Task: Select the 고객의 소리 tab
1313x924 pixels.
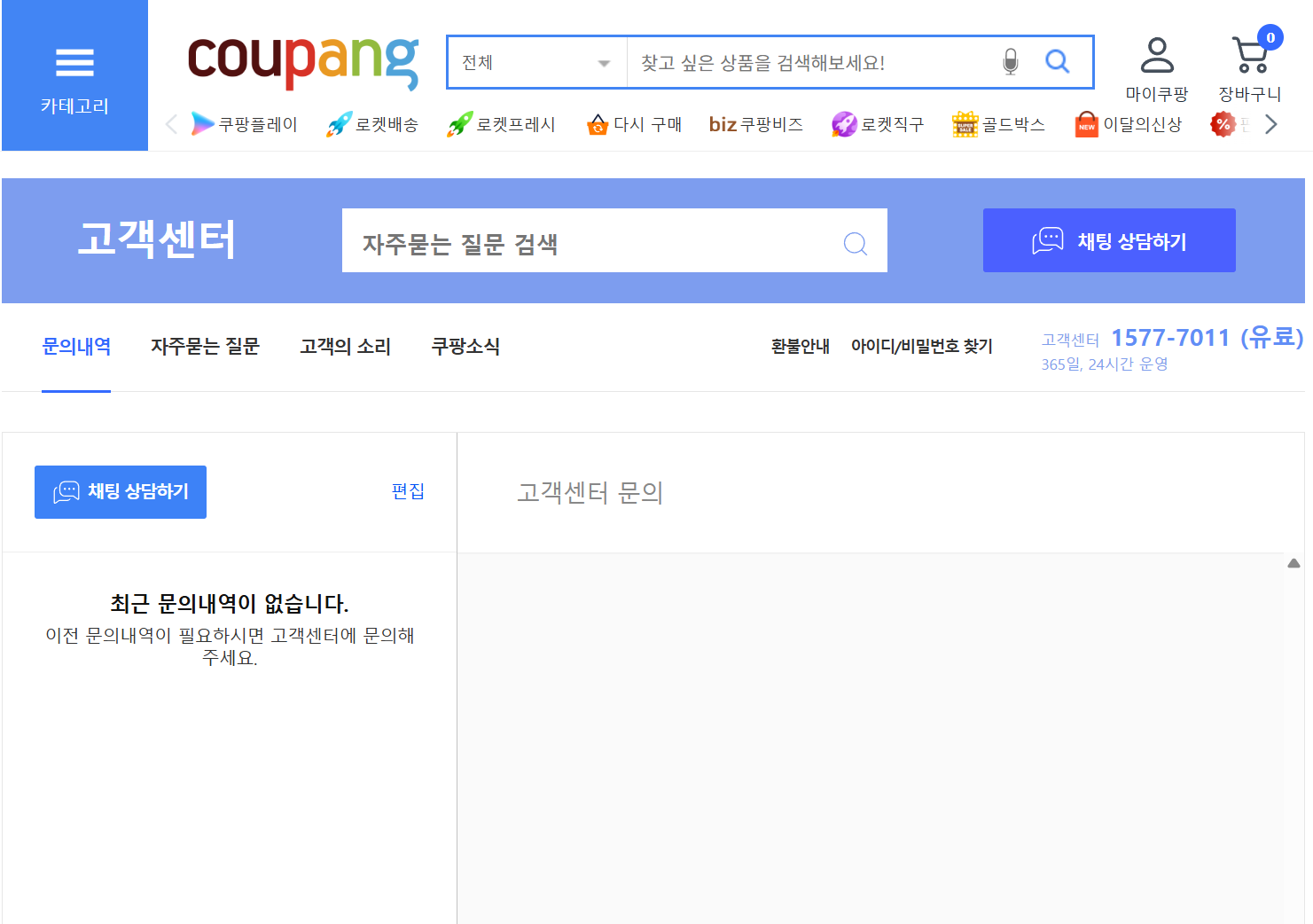Action: click(x=345, y=347)
